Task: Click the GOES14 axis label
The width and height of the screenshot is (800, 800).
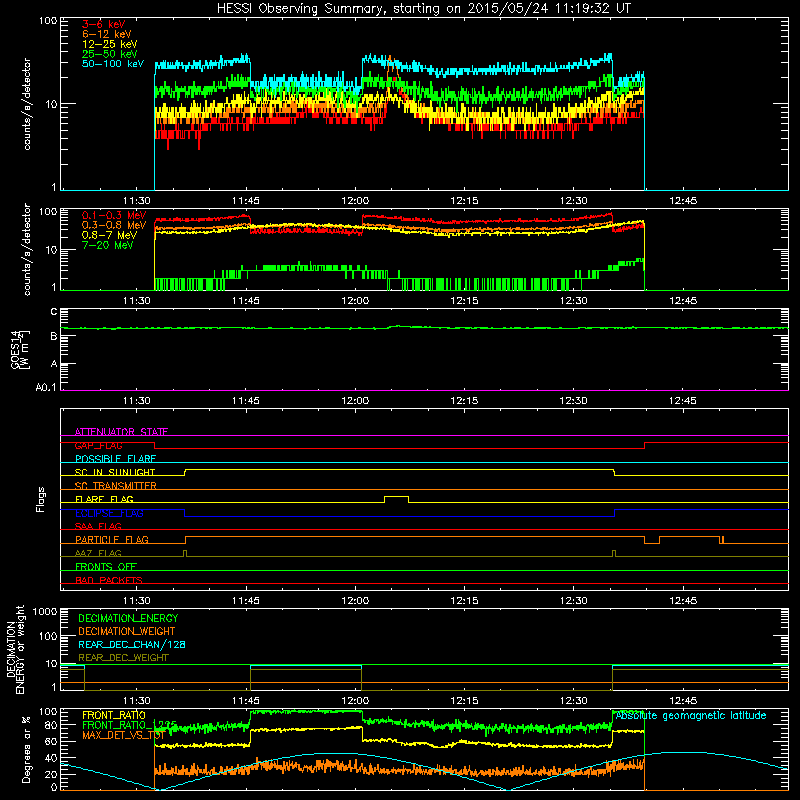Action: [20, 349]
